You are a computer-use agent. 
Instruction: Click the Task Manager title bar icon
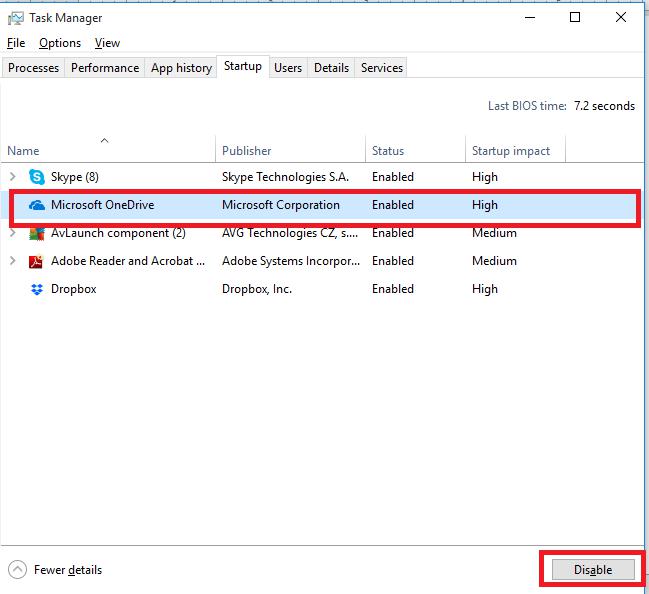pos(16,18)
